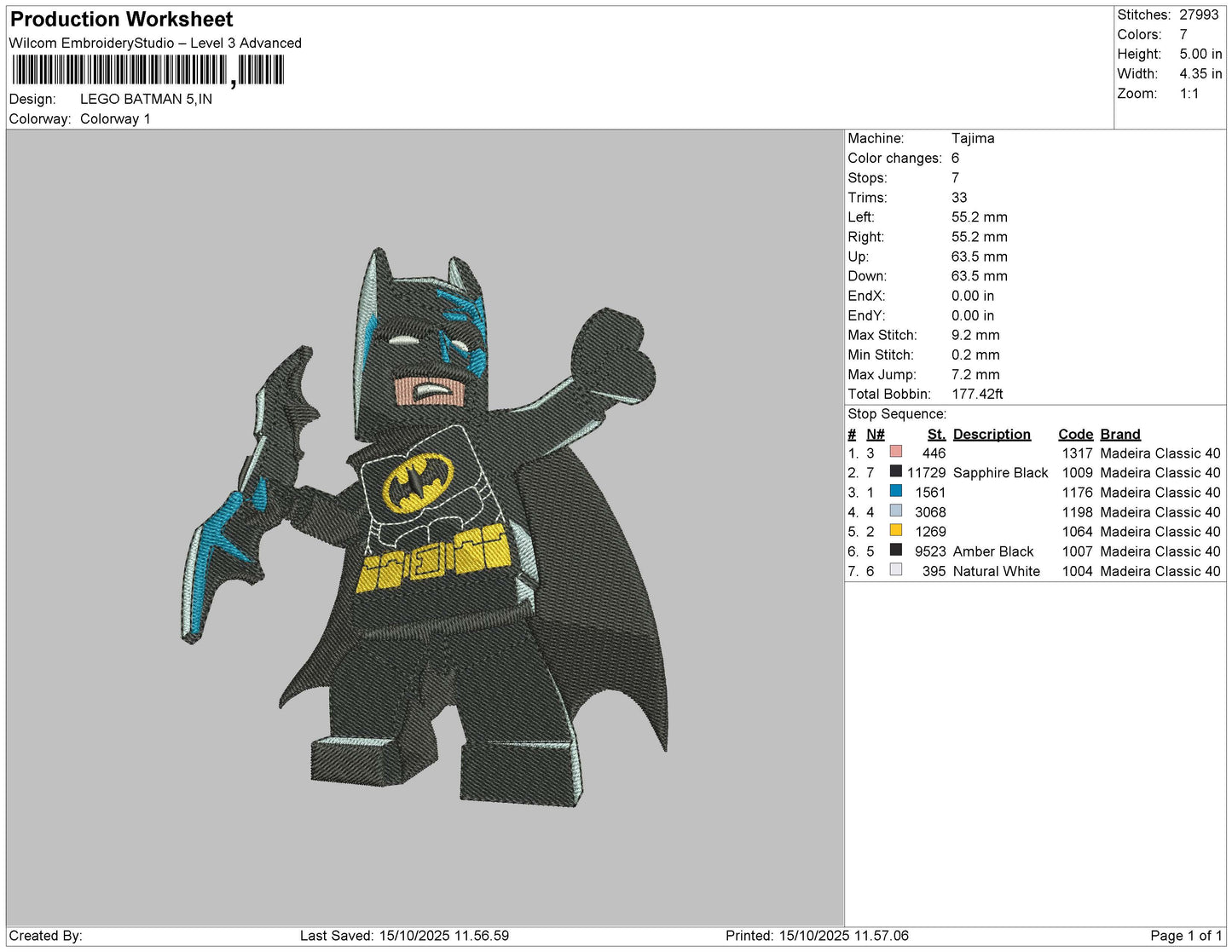Screen dimensions: 1232x952
Task: Click the Machine value Tajima
Action: (973, 138)
